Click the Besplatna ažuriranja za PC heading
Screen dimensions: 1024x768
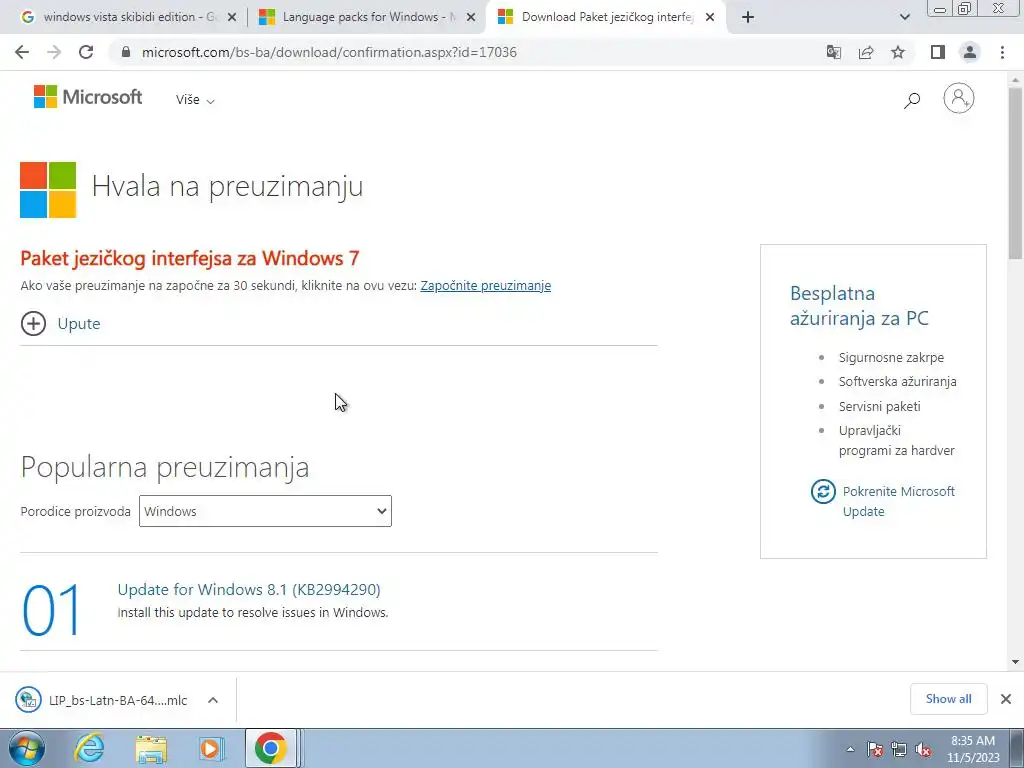(859, 306)
